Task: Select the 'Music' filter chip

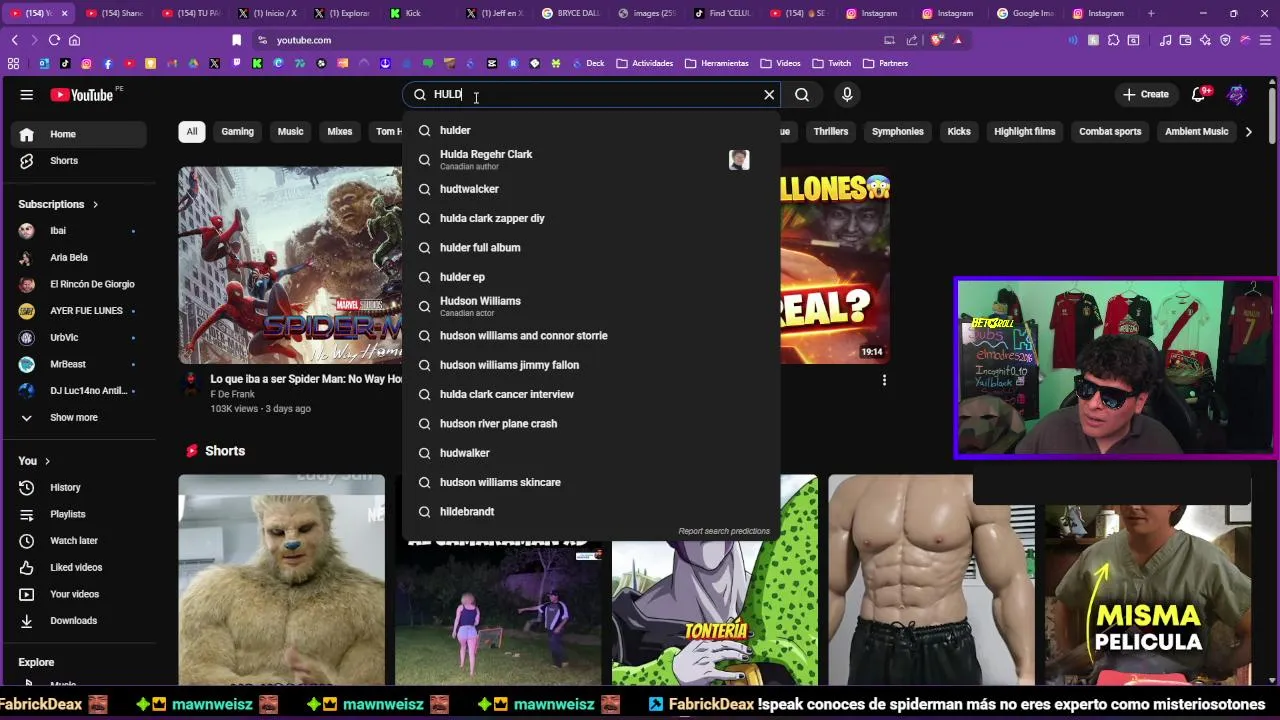Action: 290,132
